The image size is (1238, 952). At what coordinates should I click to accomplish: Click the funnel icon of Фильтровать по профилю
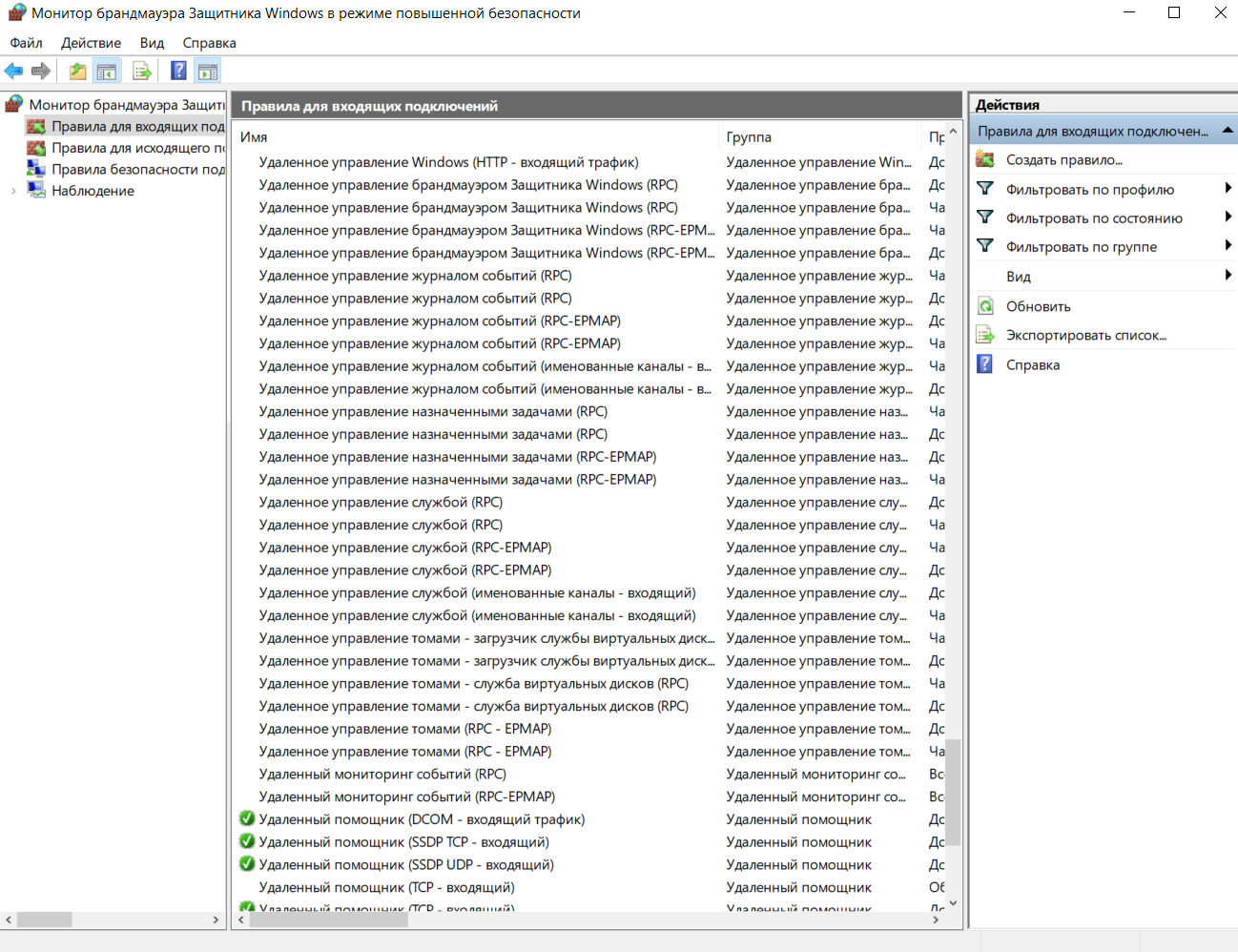(x=985, y=189)
